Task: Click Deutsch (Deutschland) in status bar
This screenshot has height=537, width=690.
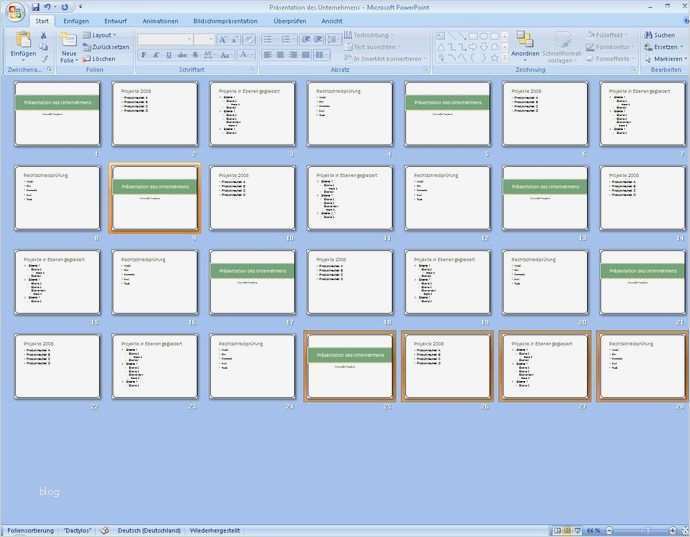Action: [149, 530]
